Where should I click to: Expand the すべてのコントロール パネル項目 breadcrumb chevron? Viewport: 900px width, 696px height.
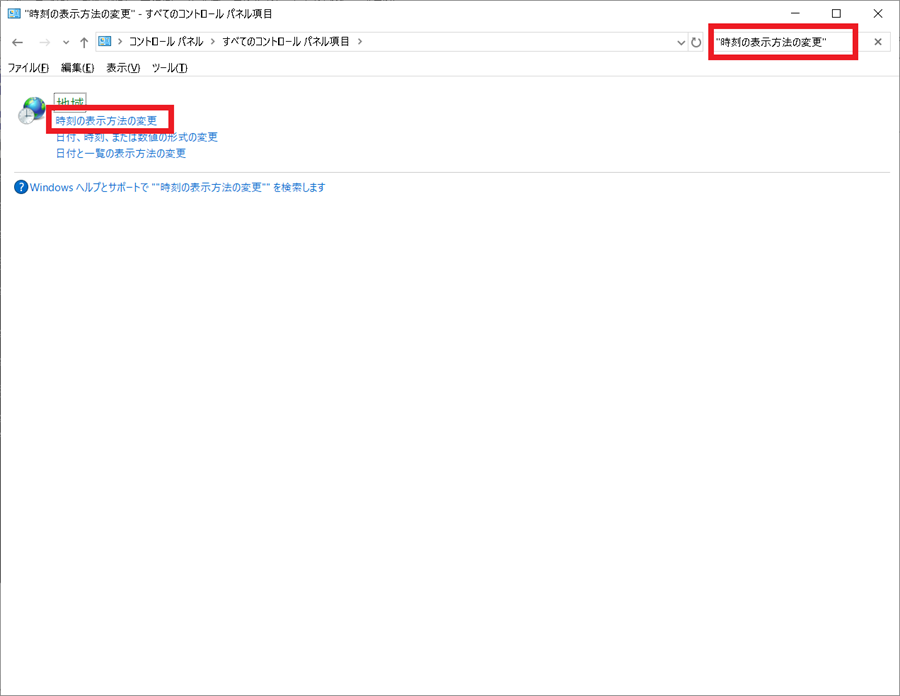[360, 42]
